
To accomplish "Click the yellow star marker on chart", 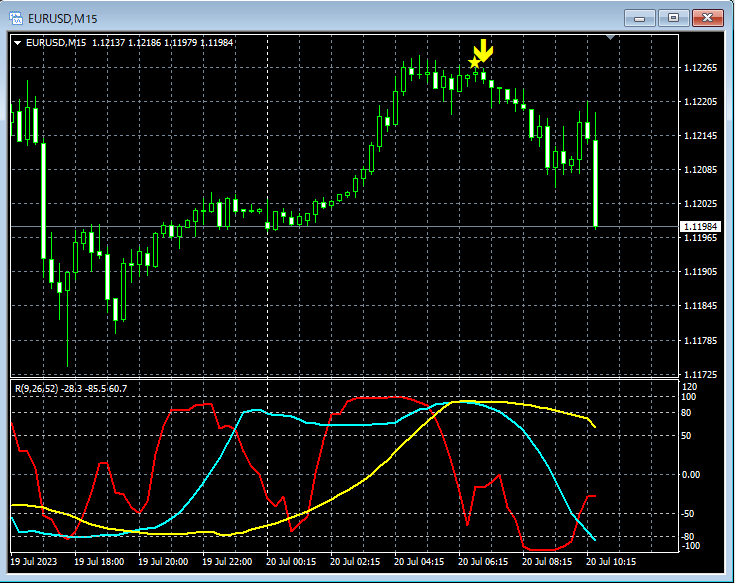I will coord(475,62).
